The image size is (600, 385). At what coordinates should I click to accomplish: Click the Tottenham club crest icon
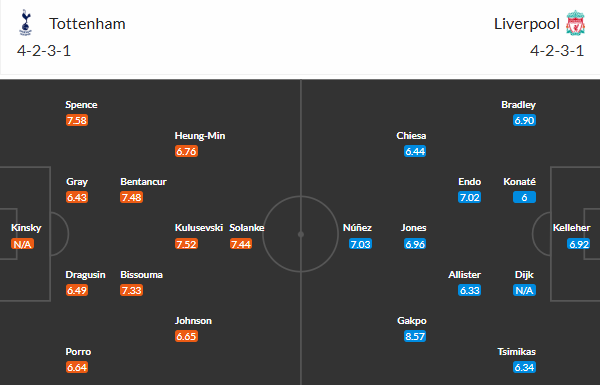(26, 23)
